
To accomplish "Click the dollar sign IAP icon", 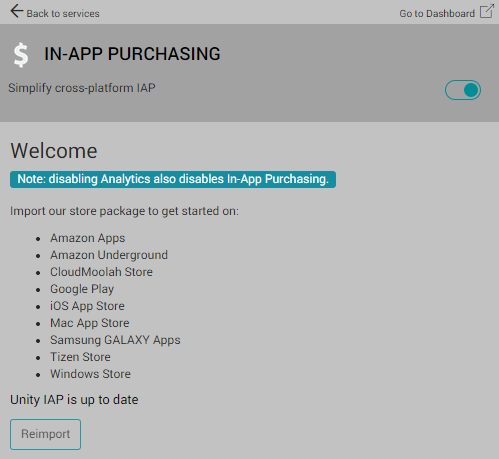I will (21, 55).
